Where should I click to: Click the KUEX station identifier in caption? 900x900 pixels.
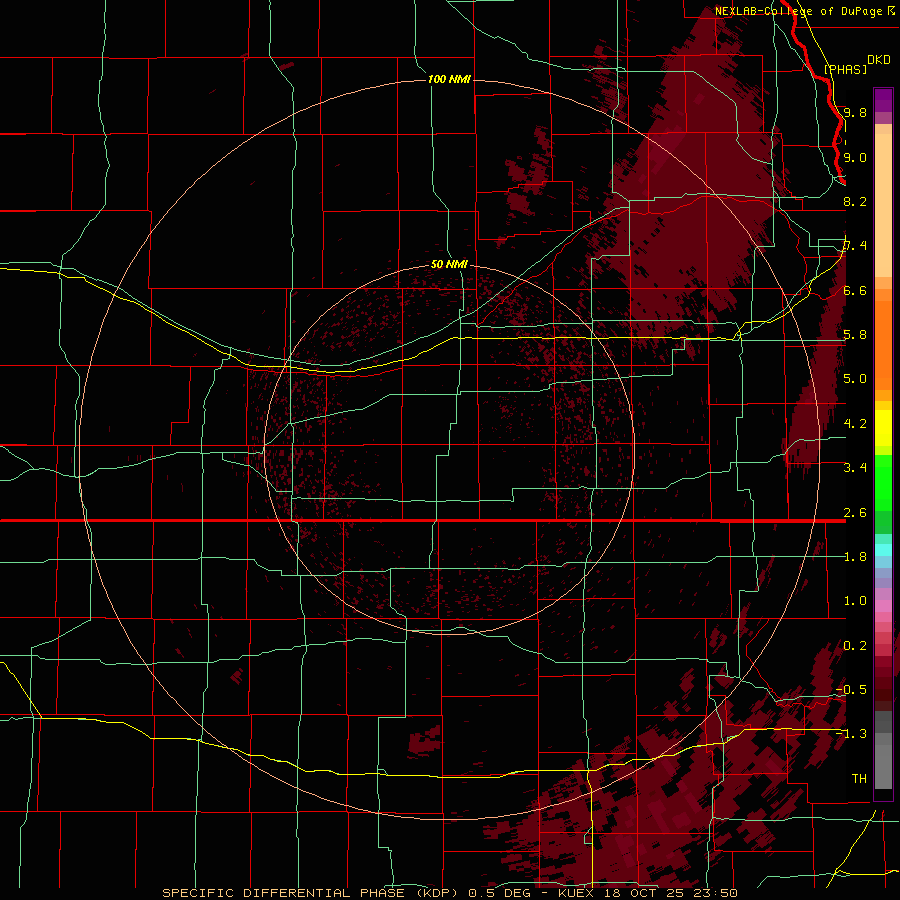click(x=578, y=893)
